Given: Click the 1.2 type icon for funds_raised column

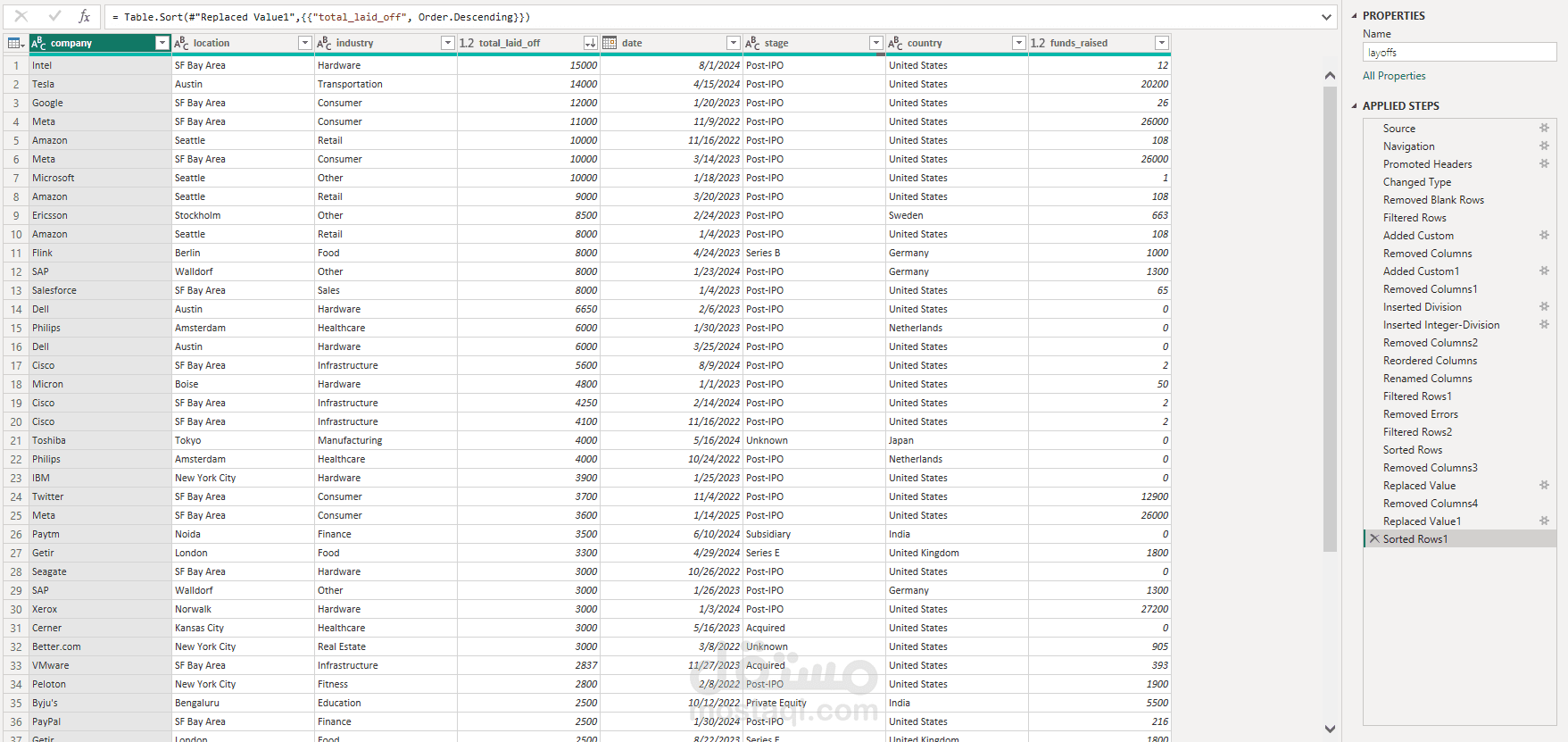Looking at the screenshot, I should pos(1038,43).
